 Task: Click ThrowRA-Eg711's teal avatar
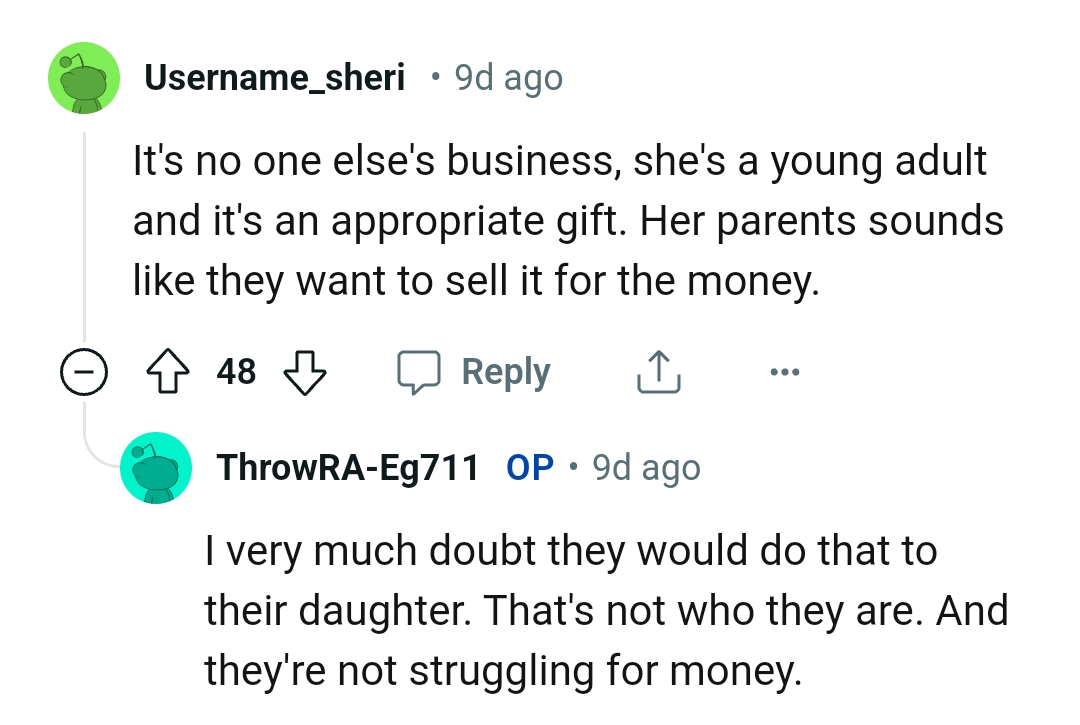(x=156, y=466)
